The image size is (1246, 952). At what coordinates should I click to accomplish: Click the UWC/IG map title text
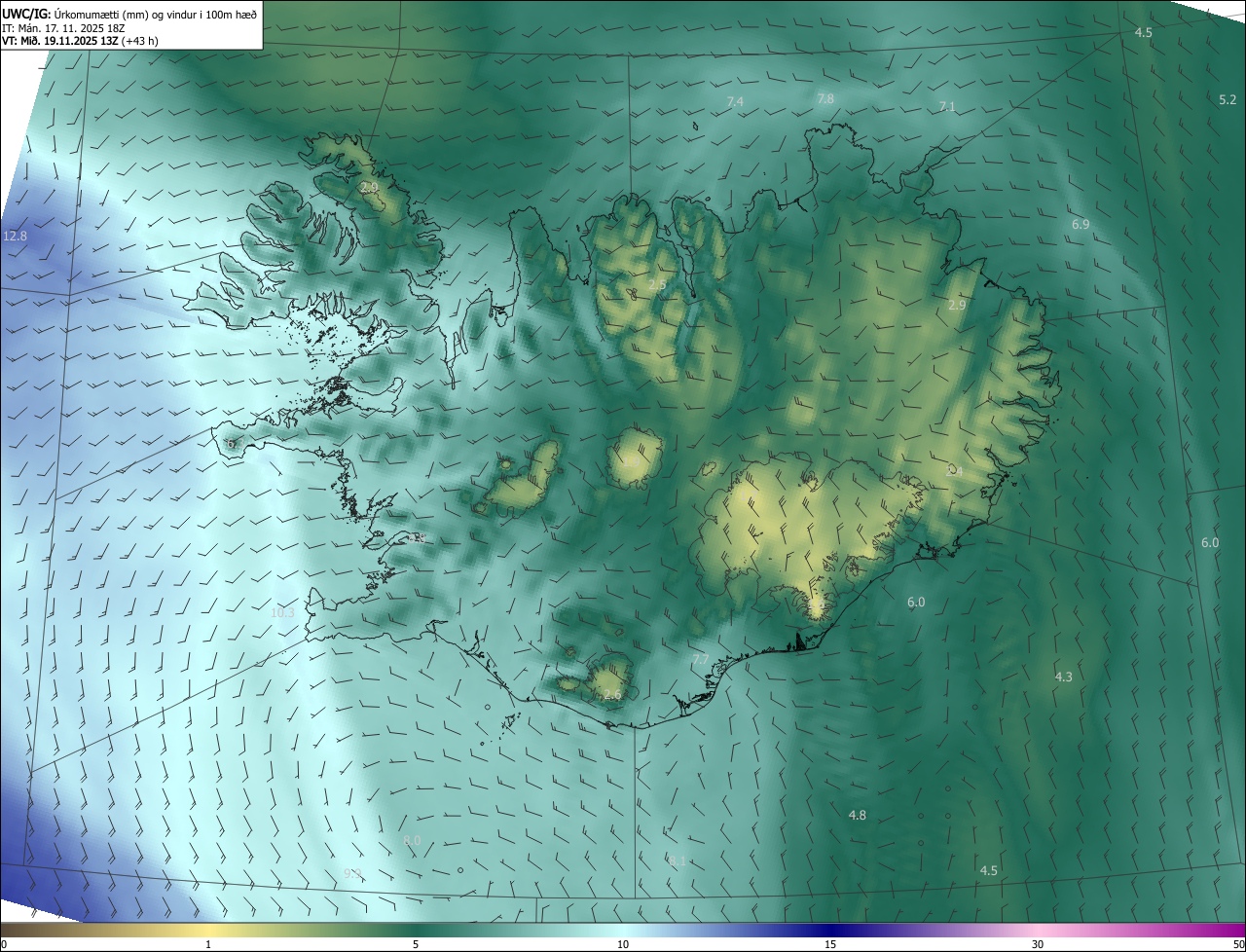click(128, 13)
